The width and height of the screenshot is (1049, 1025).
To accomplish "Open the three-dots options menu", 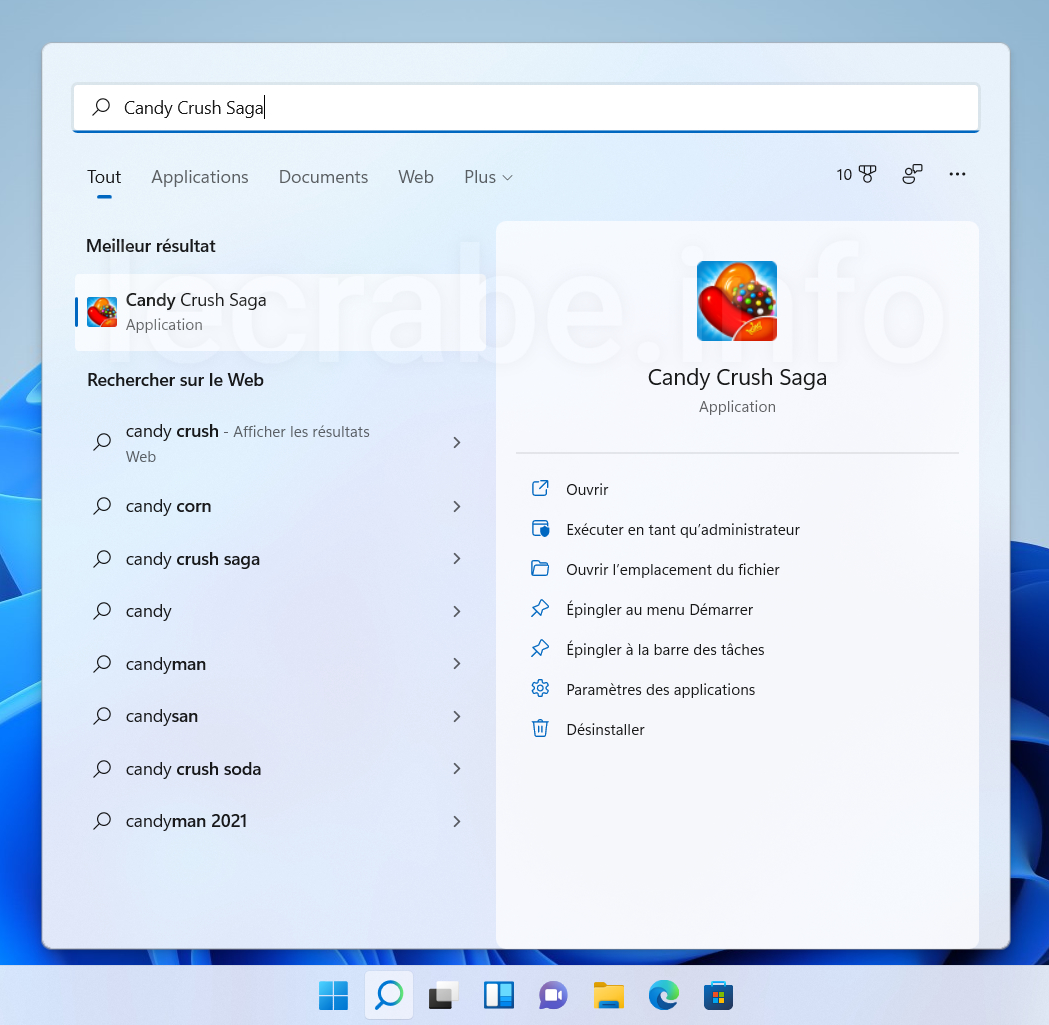I will [957, 174].
